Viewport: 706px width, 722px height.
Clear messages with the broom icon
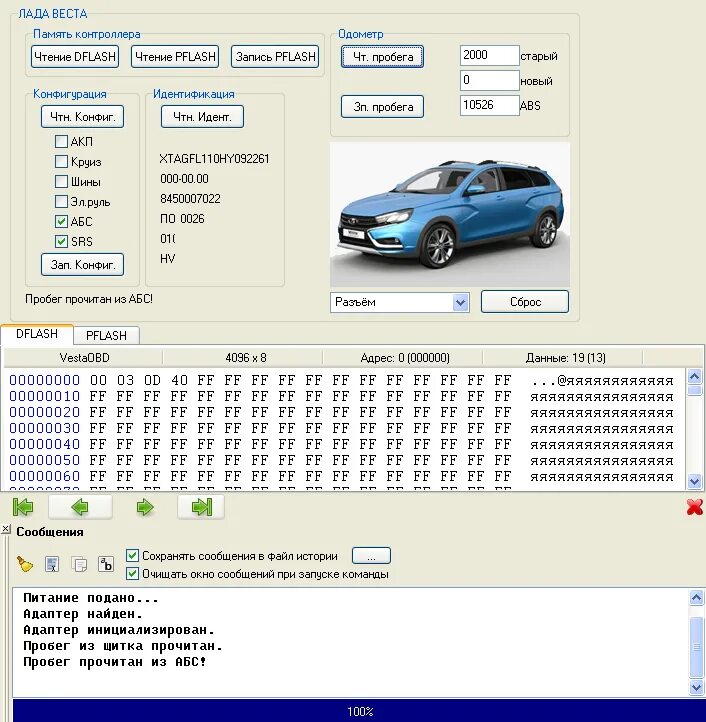(25, 564)
